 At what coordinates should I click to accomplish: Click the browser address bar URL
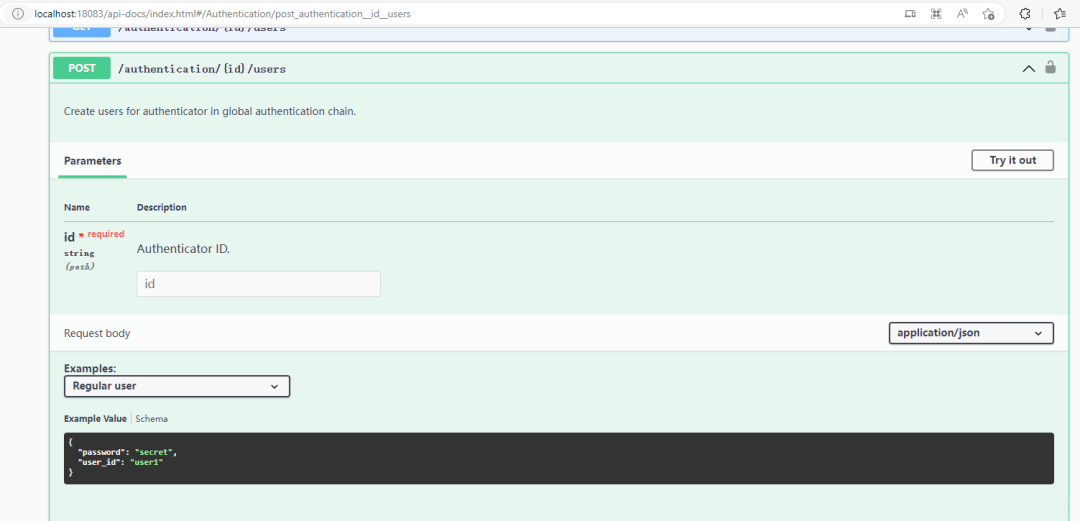pyautogui.click(x=222, y=14)
